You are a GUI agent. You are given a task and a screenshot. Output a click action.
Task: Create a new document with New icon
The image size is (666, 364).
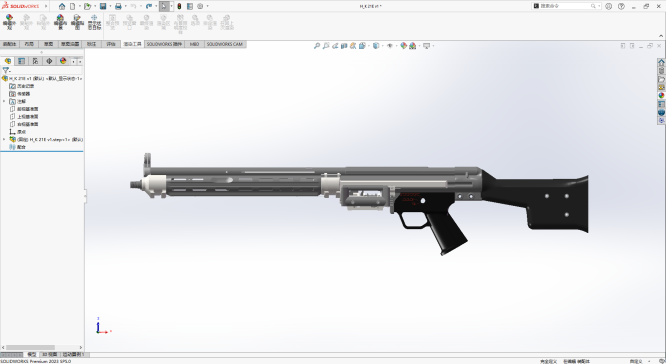pyautogui.click(x=73, y=6)
